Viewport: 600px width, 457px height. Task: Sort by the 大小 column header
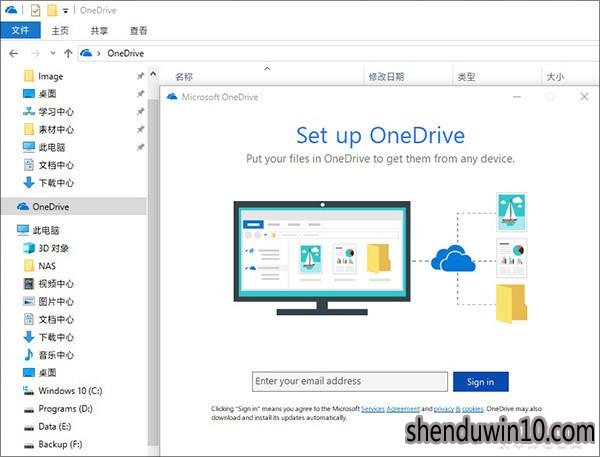click(555, 77)
